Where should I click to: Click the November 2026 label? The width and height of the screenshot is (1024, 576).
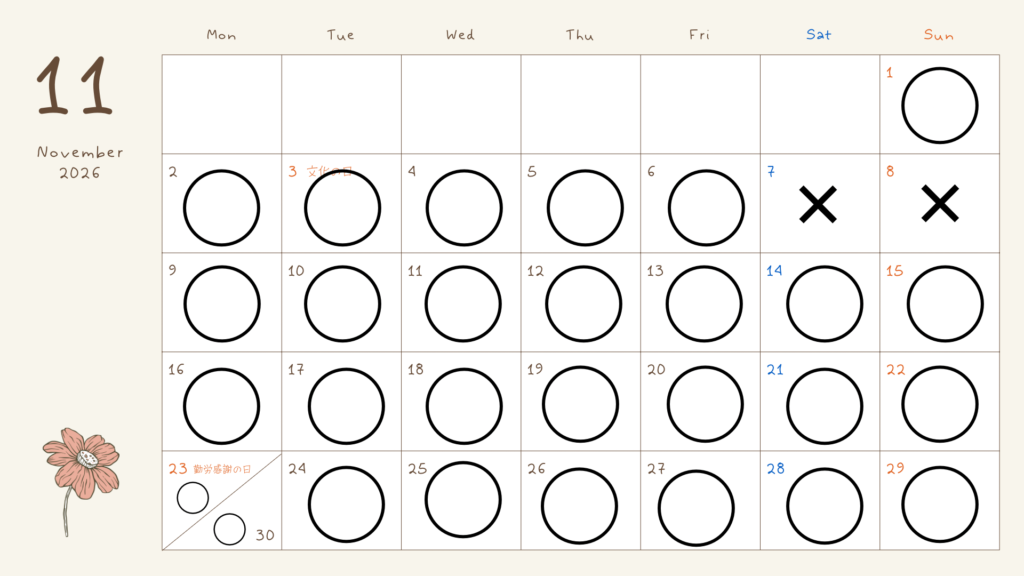[x=80, y=163]
